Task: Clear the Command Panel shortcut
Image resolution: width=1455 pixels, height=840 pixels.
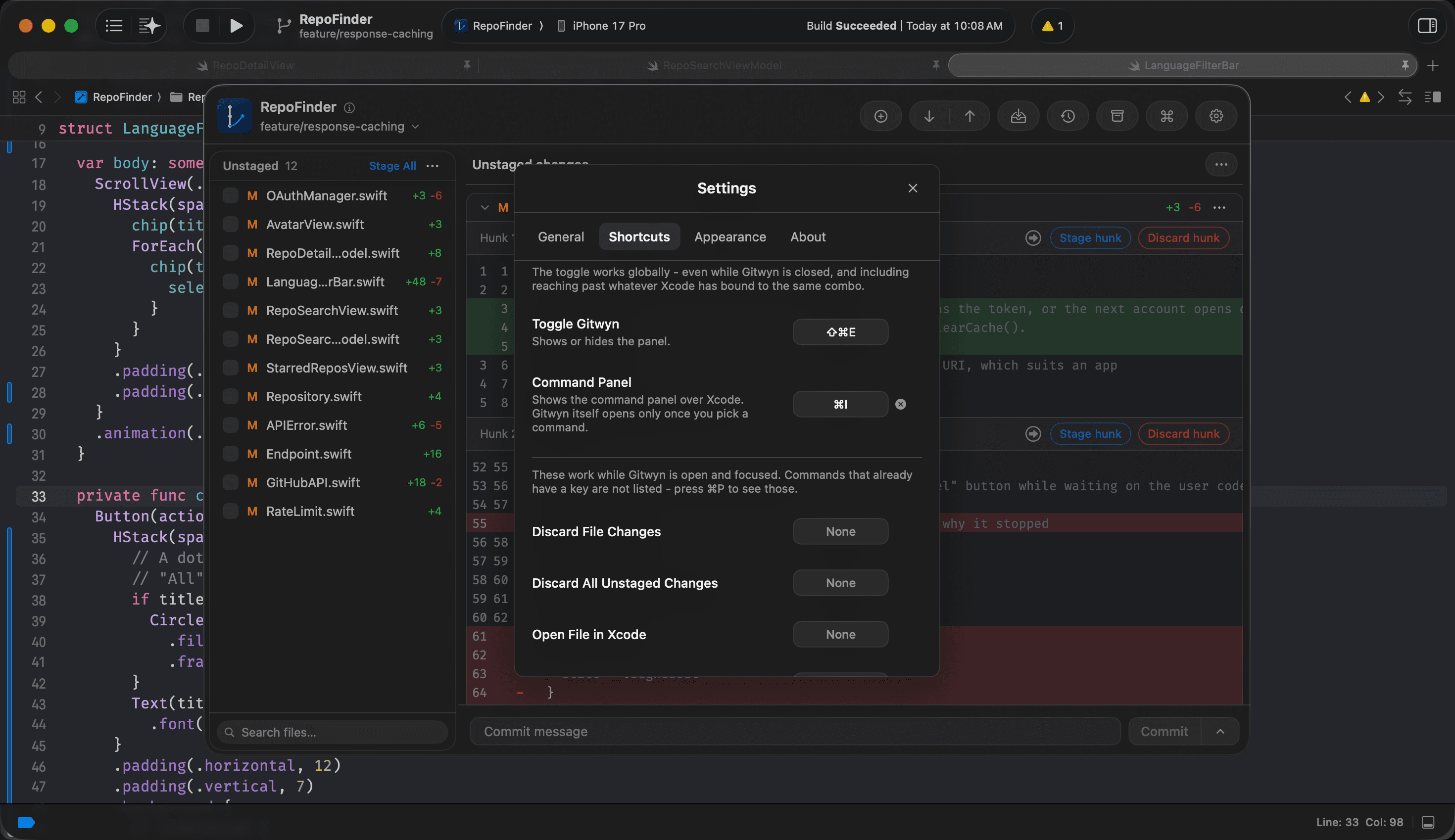Action: click(900, 405)
